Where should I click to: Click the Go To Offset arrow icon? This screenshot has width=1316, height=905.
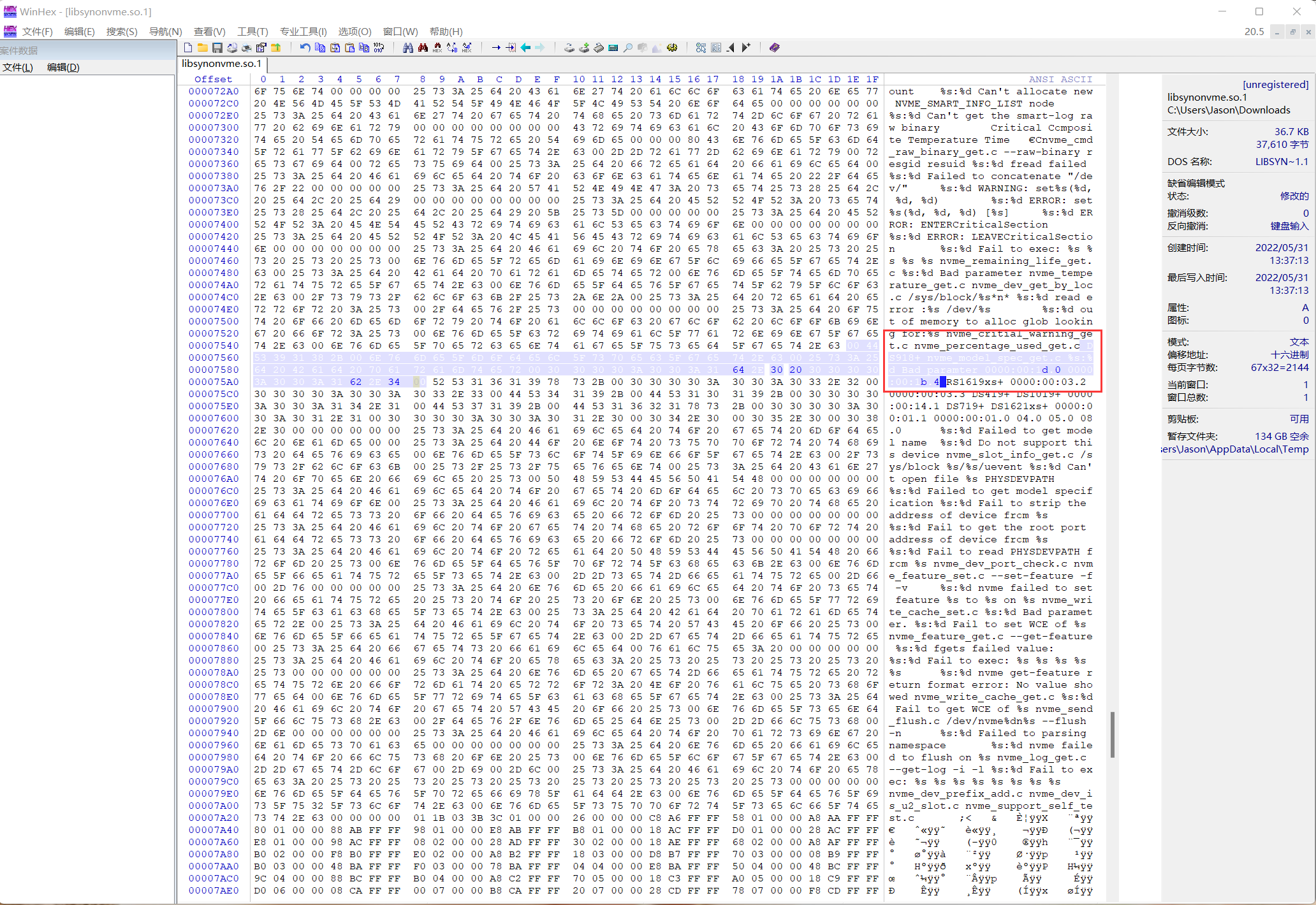(495, 48)
